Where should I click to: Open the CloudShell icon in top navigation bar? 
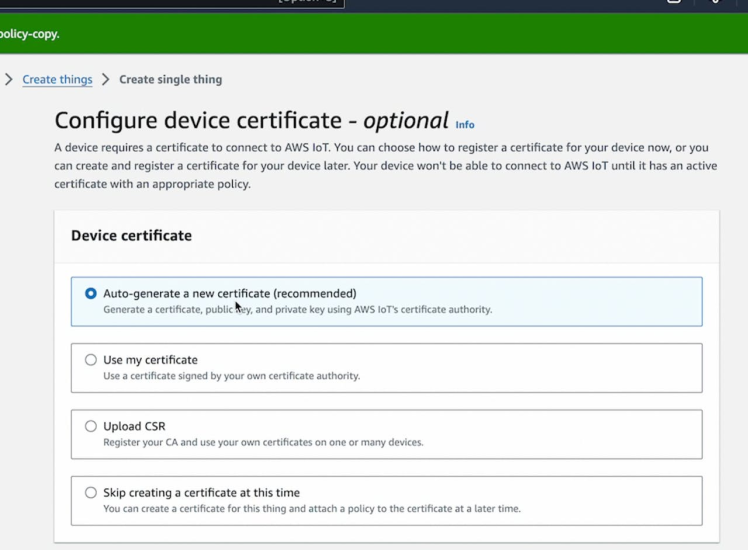coord(673,3)
